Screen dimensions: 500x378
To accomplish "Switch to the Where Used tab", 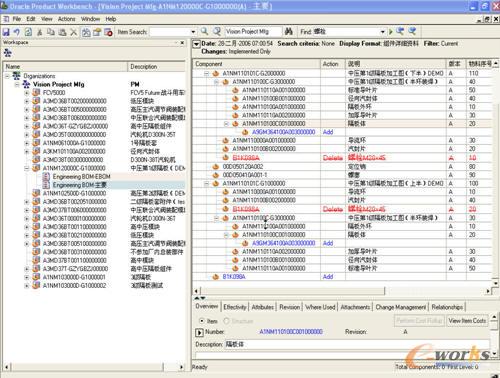I will (x=320, y=307).
